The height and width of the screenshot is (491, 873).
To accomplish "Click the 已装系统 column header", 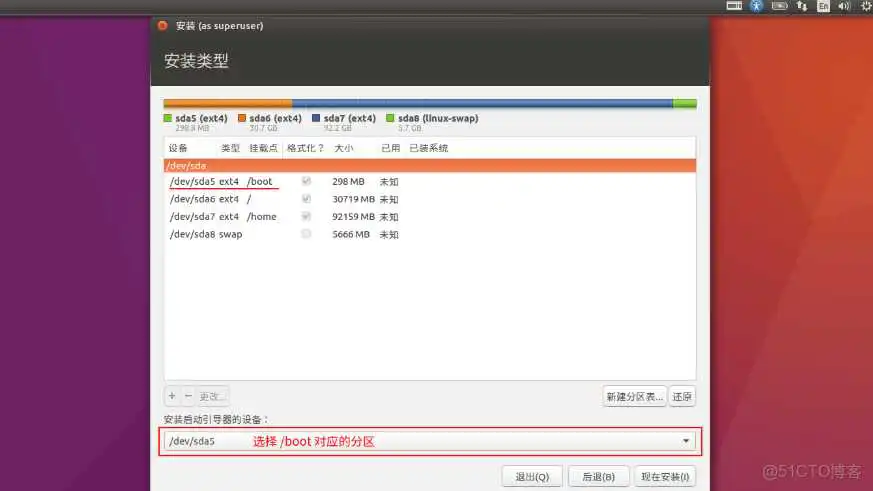I will (428, 148).
